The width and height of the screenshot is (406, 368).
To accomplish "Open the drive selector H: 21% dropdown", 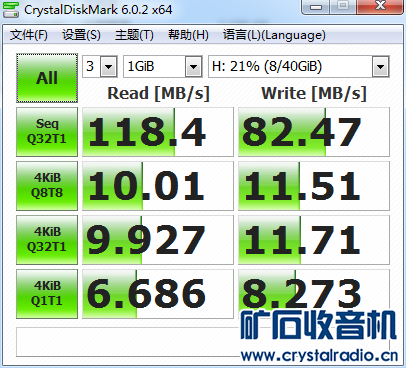I will click(299, 67).
